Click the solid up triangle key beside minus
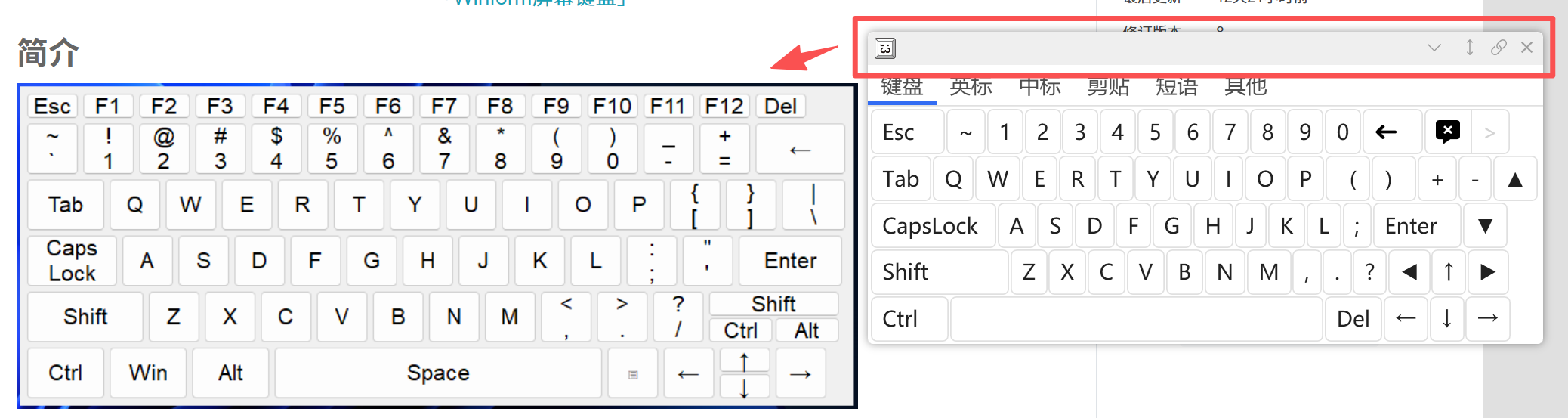This screenshot has height=418, width=1568. (1515, 179)
